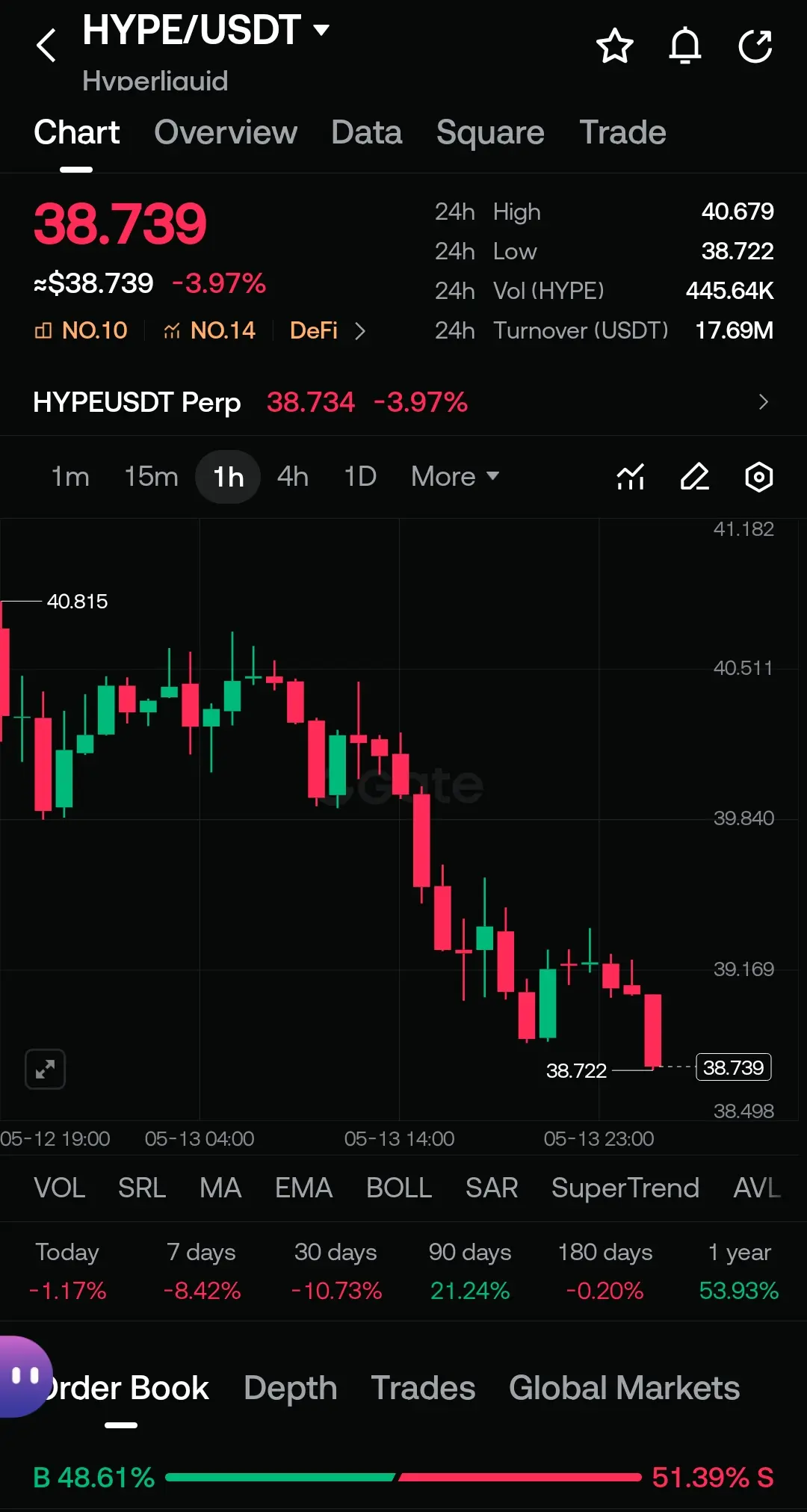The width and height of the screenshot is (807, 1512).
Task: Select the 15m timeframe
Action: coord(151,476)
